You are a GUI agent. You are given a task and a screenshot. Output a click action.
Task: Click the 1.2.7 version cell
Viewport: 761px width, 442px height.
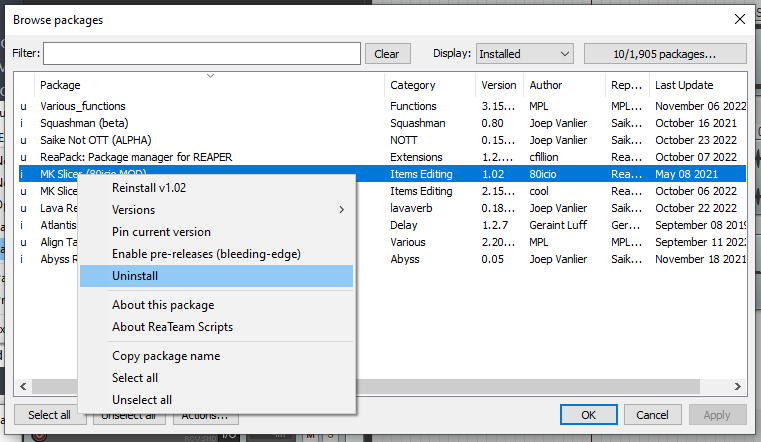coord(495,225)
